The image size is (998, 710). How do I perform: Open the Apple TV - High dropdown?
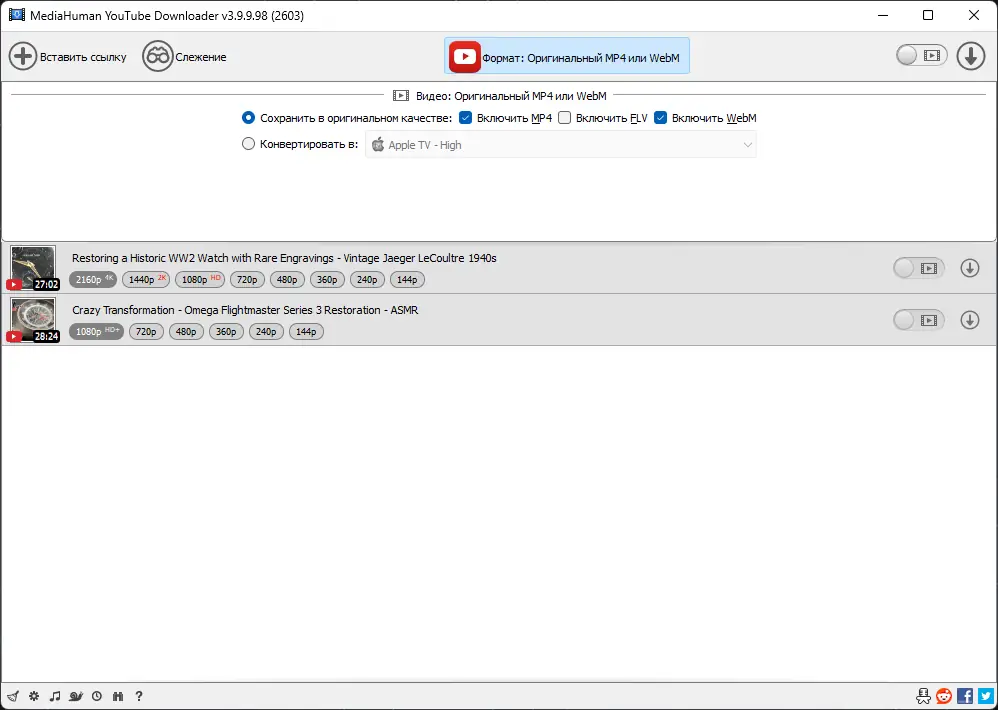click(x=561, y=144)
